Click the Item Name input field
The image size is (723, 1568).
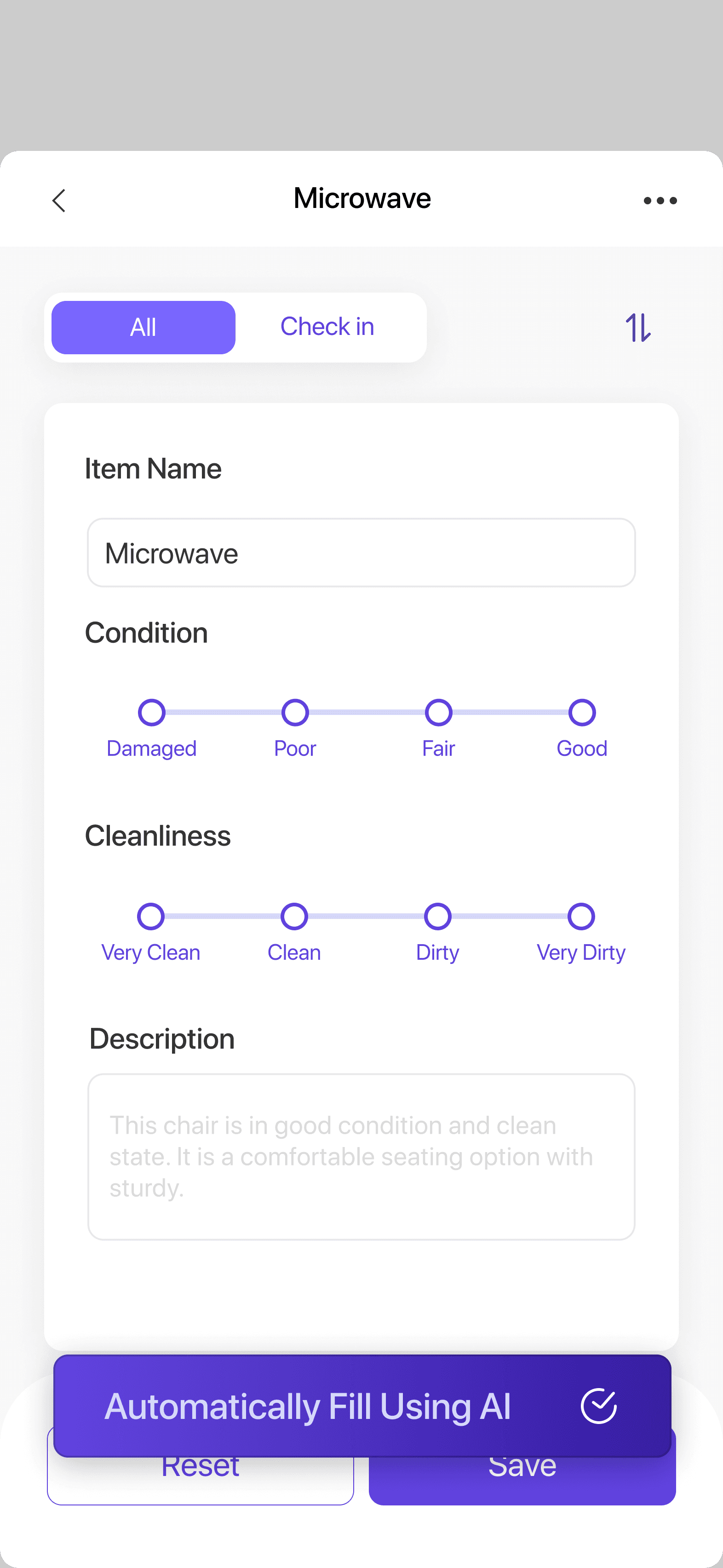coord(361,553)
